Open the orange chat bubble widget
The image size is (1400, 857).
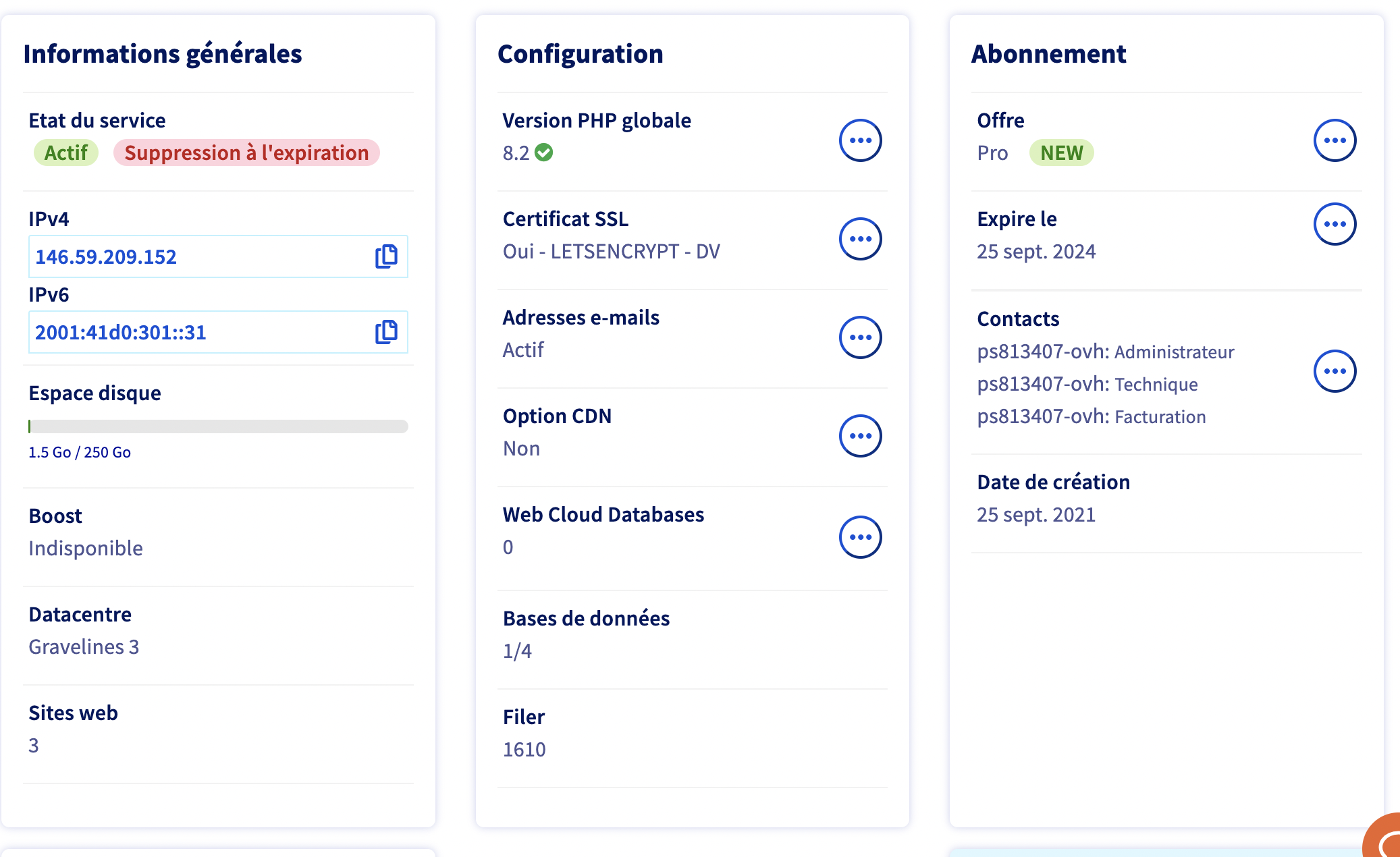[1384, 840]
